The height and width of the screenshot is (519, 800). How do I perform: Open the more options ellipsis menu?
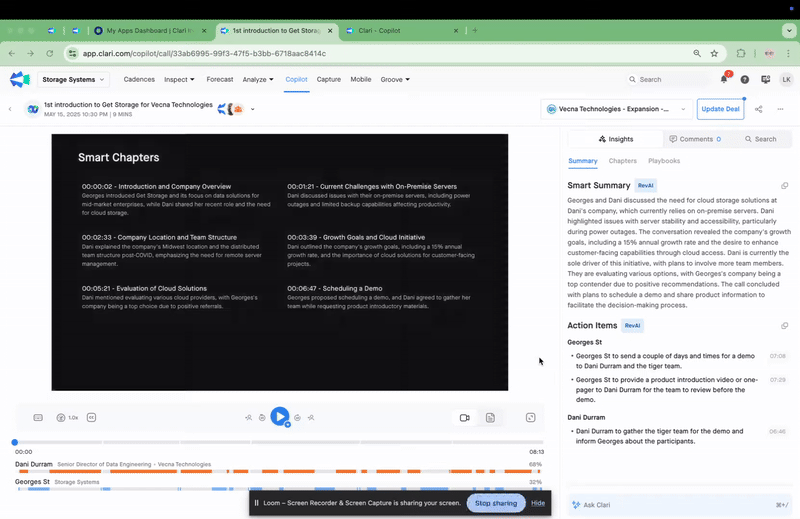click(x=780, y=109)
